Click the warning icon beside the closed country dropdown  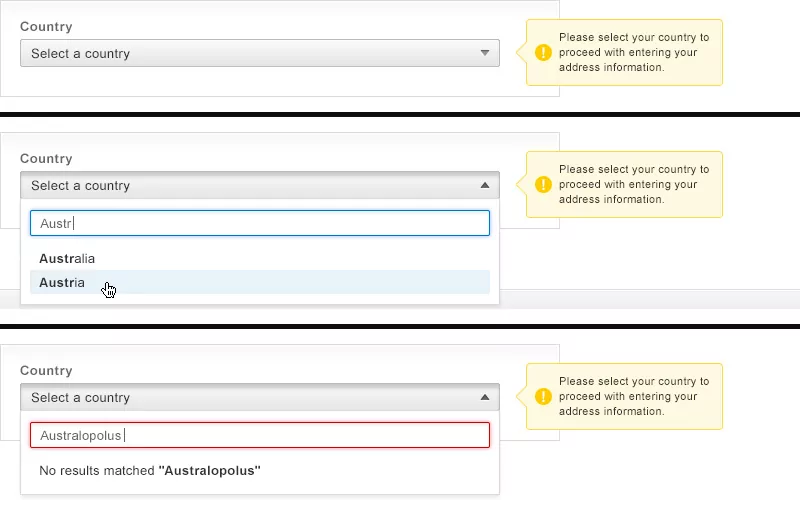(x=543, y=53)
